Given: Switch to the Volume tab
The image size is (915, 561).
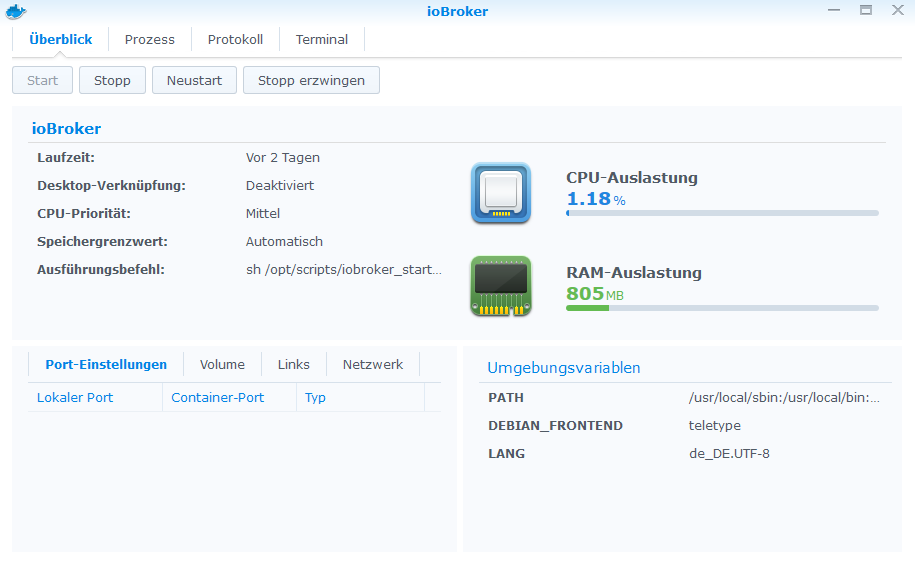Looking at the screenshot, I should [222, 364].
